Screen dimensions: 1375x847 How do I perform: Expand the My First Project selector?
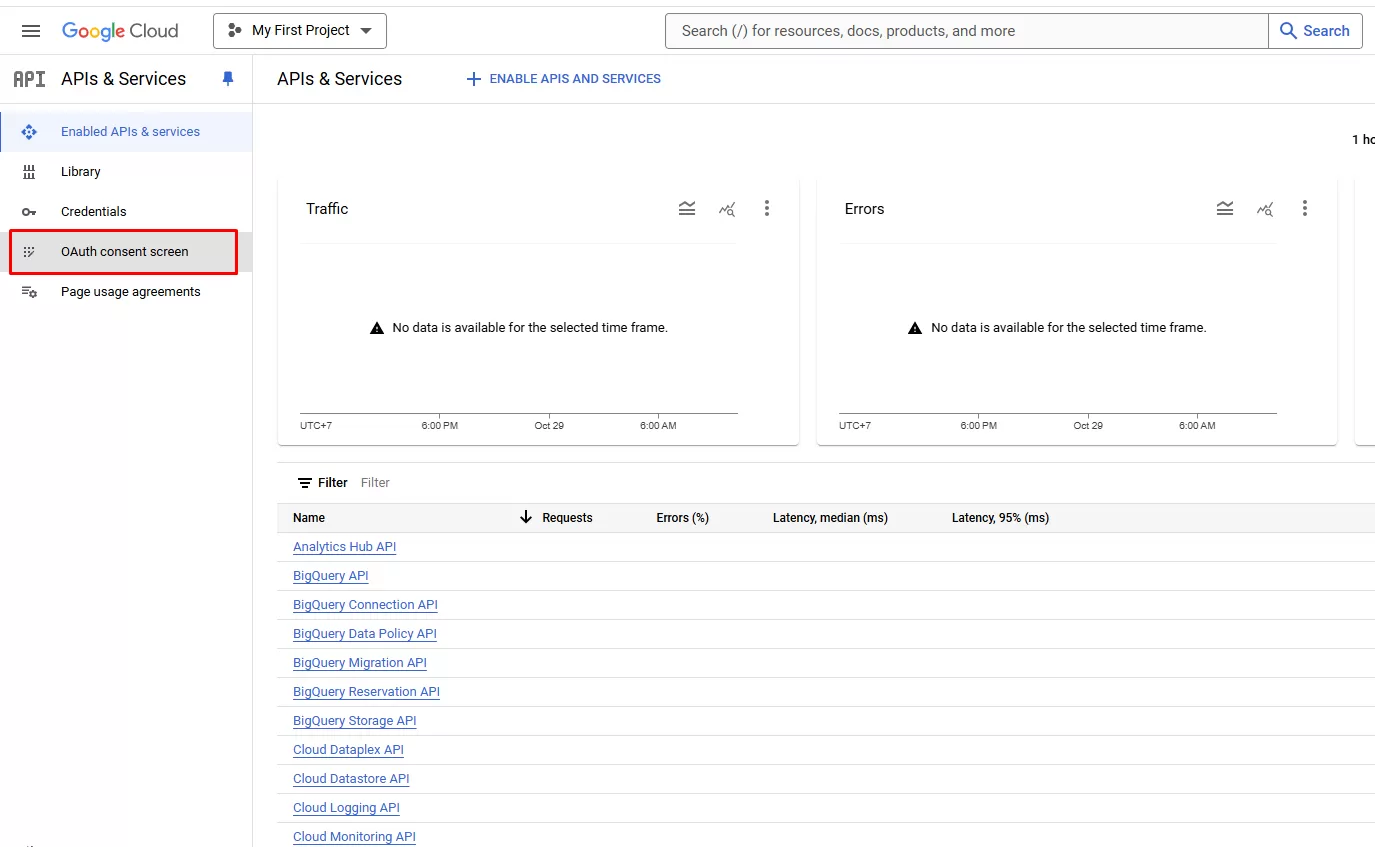pyautogui.click(x=300, y=31)
